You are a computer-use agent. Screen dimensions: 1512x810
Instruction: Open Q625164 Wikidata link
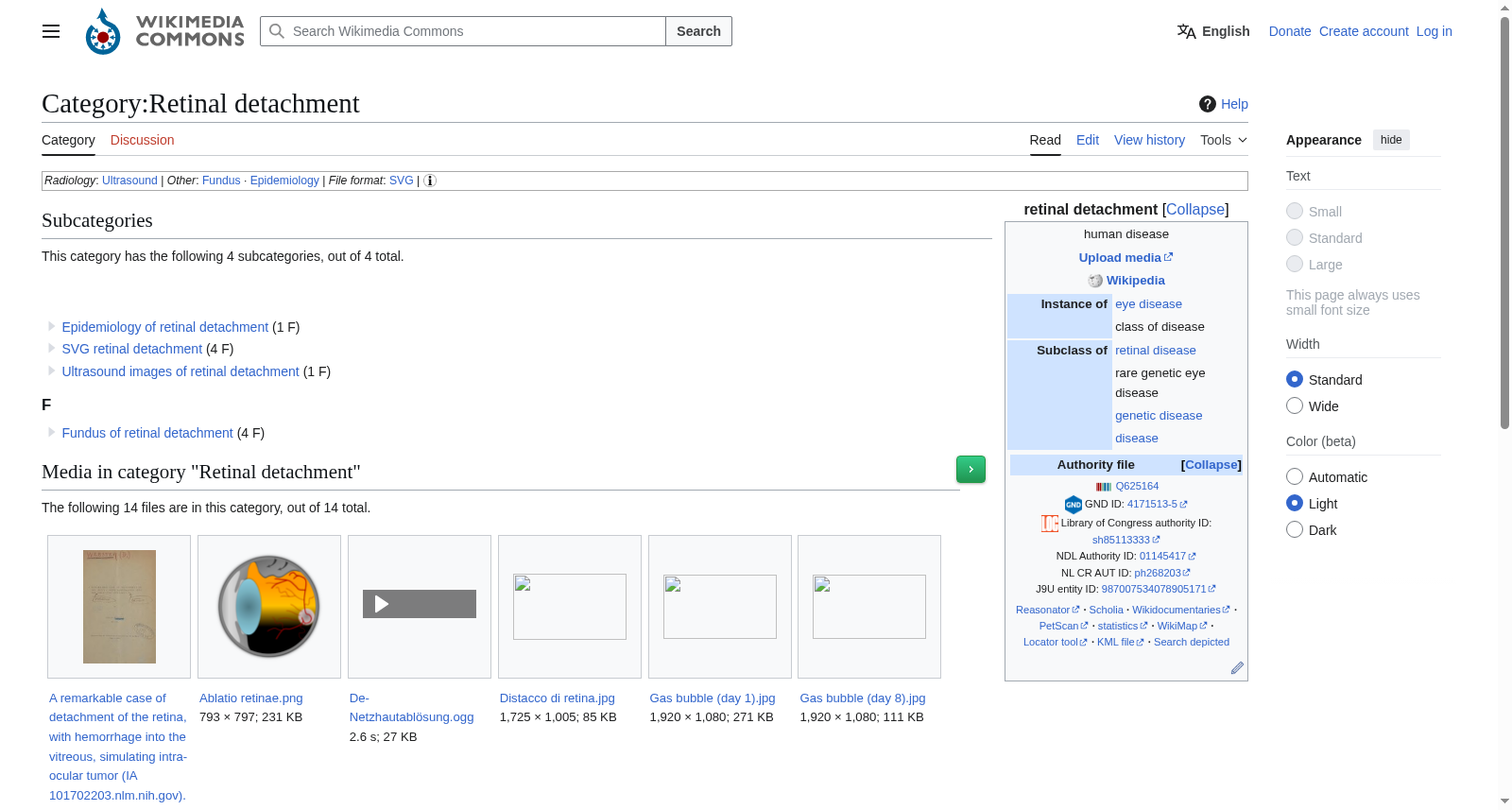click(x=1137, y=487)
